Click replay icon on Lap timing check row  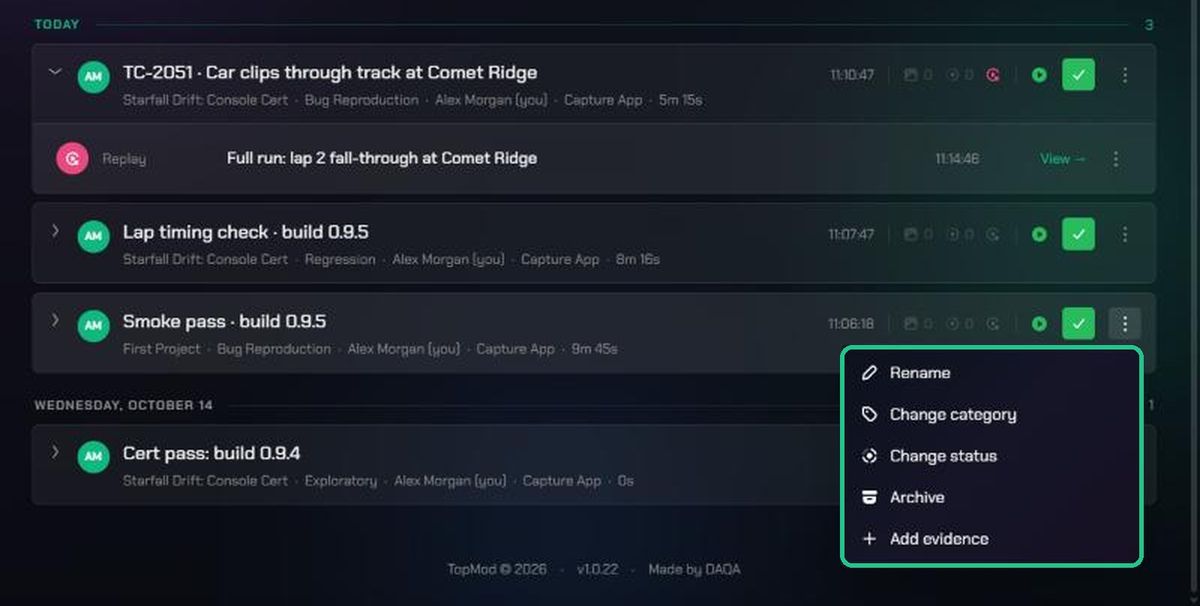click(993, 235)
